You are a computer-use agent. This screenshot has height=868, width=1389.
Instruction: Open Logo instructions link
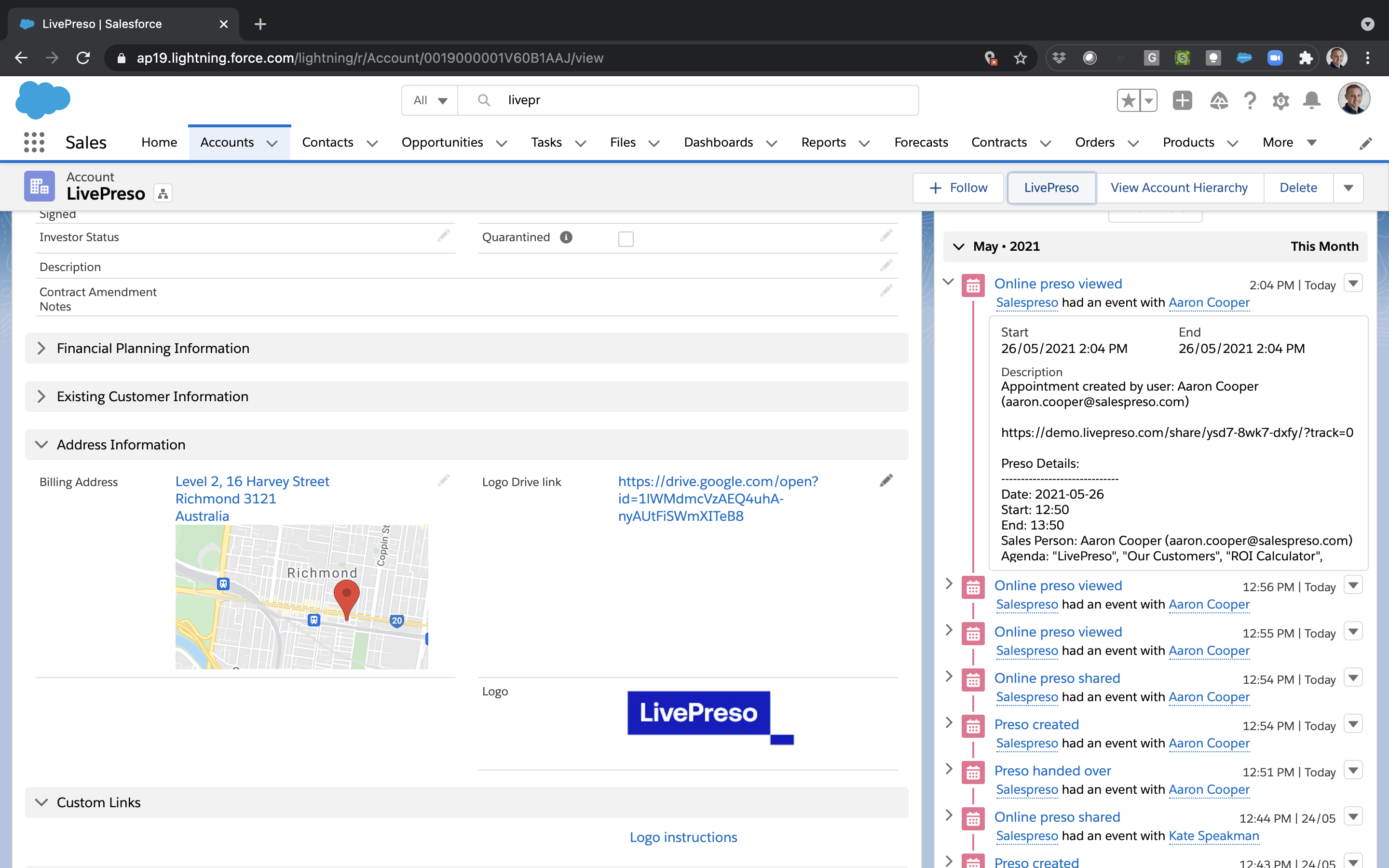tap(683, 837)
